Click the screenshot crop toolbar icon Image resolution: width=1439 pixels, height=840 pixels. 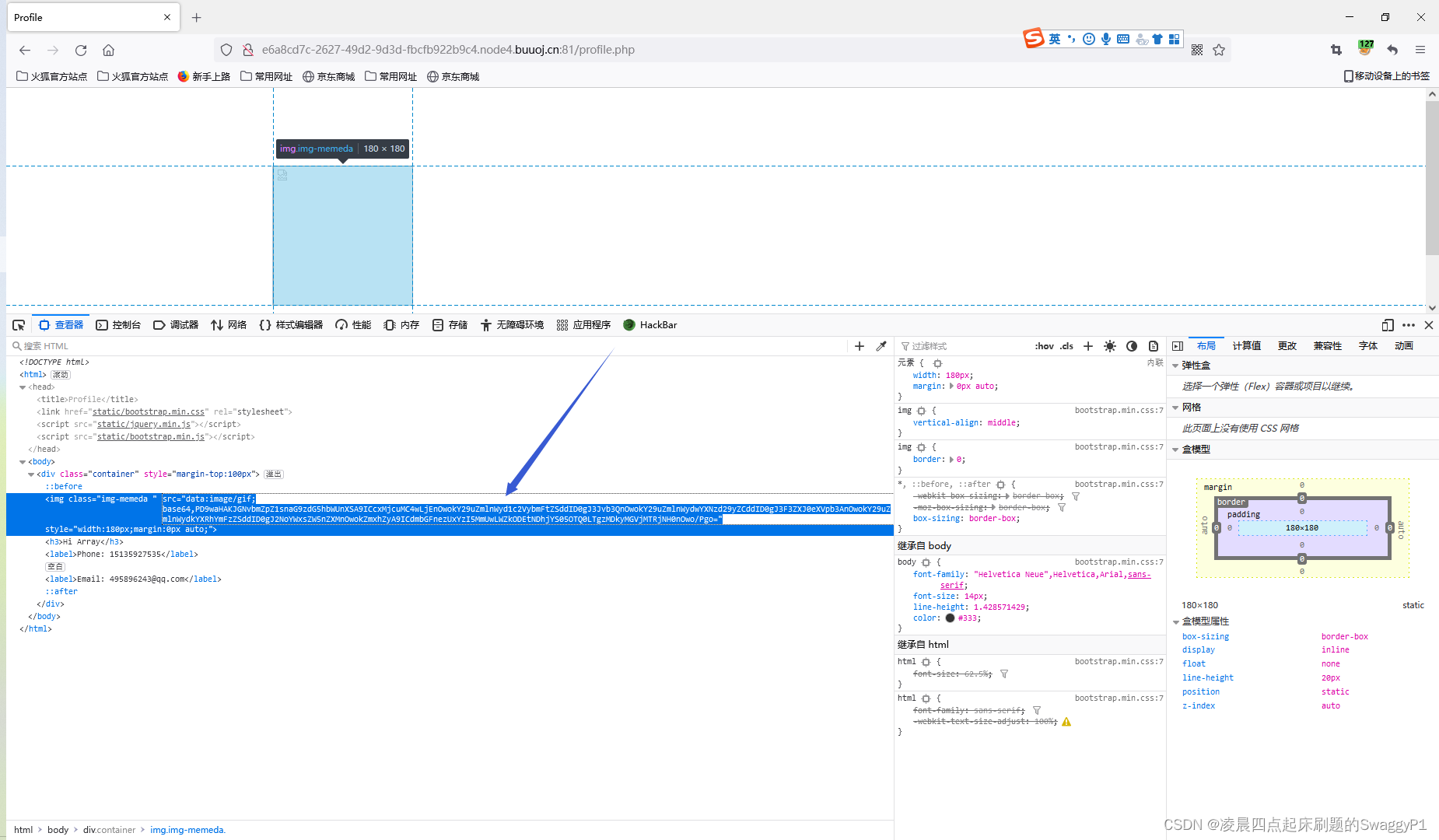(x=1336, y=50)
